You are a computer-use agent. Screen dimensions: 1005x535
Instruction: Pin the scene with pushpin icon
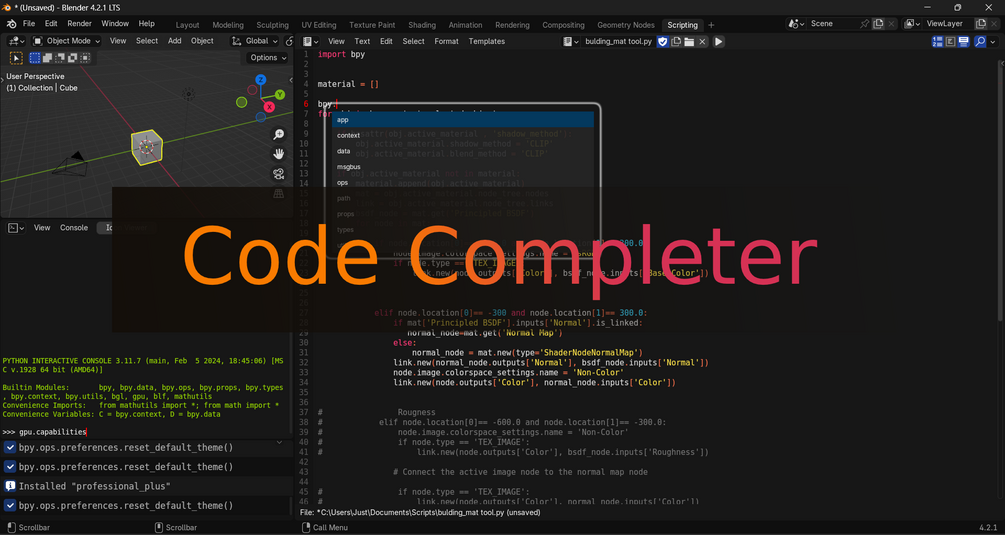tap(865, 24)
